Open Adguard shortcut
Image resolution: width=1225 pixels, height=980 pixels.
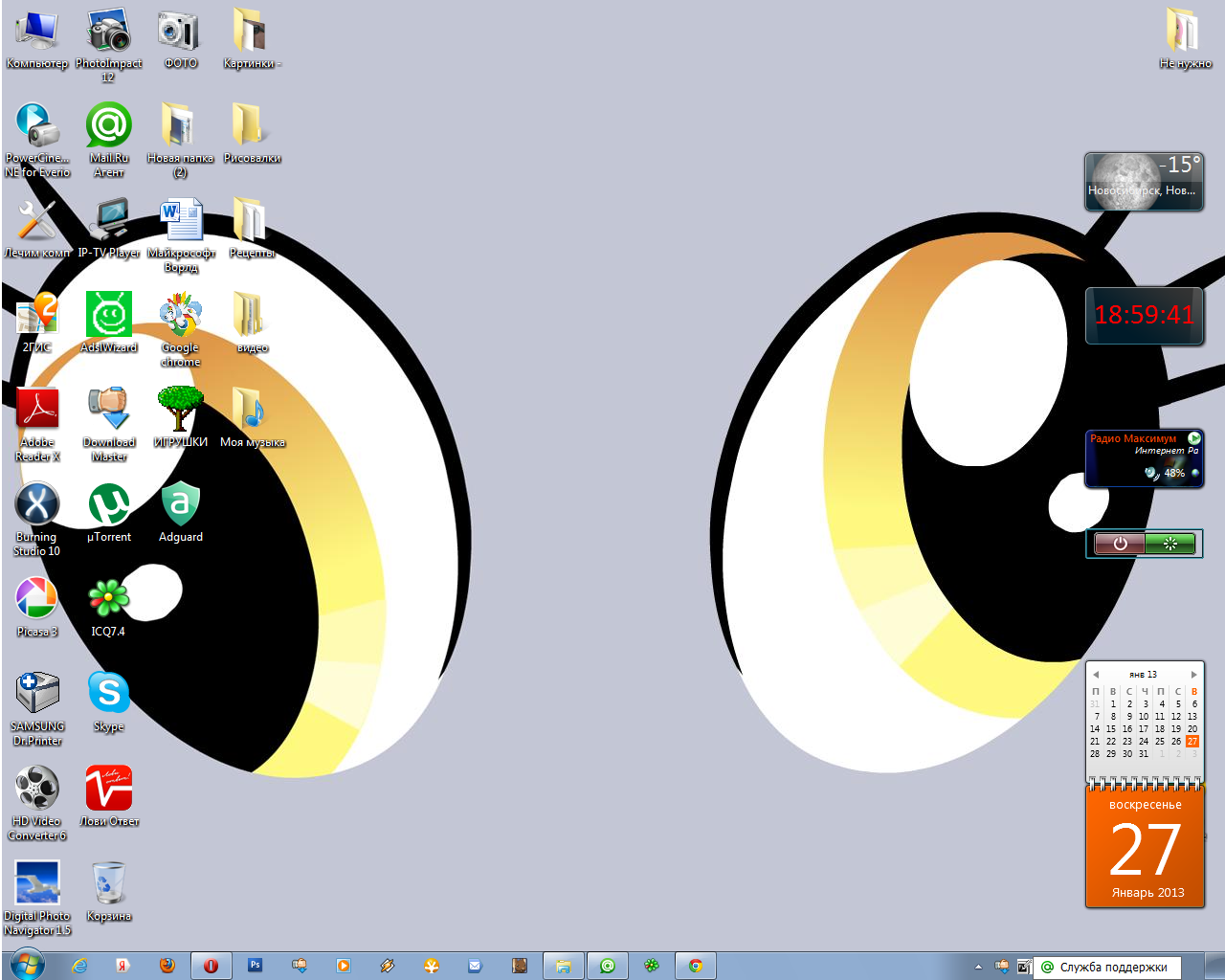click(x=180, y=512)
